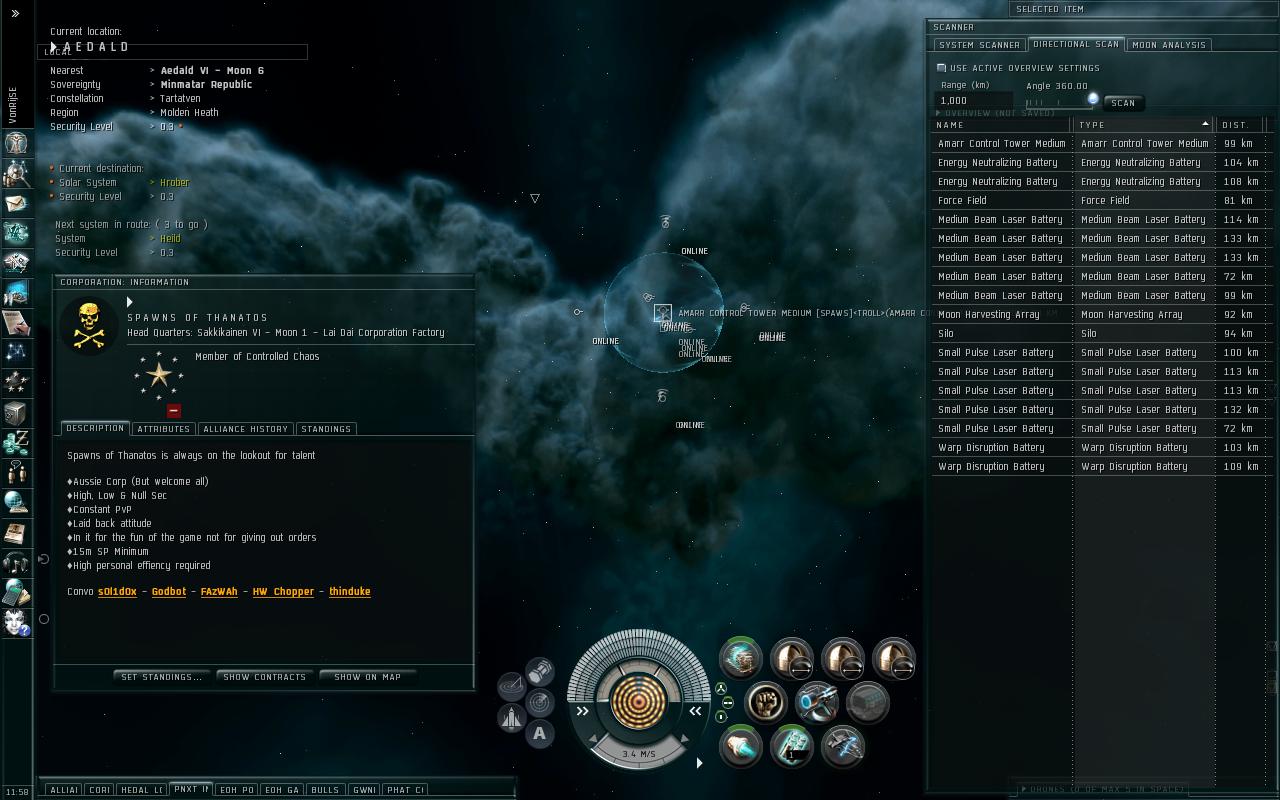Screen dimensions: 1280x800
Task: Open the Godbot character link
Action: click(169, 592)
